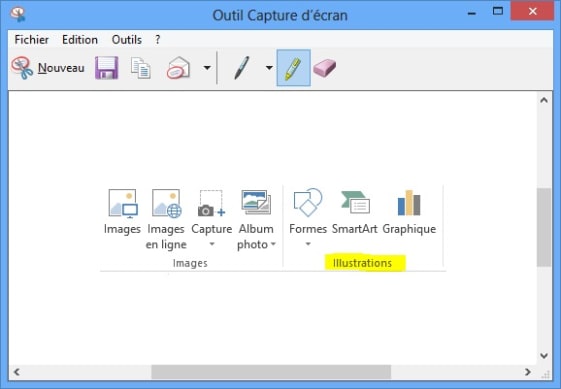This screenshot has width=561, height=389.
Task: Open the Outils menu
Action: [x=127, y=40]
